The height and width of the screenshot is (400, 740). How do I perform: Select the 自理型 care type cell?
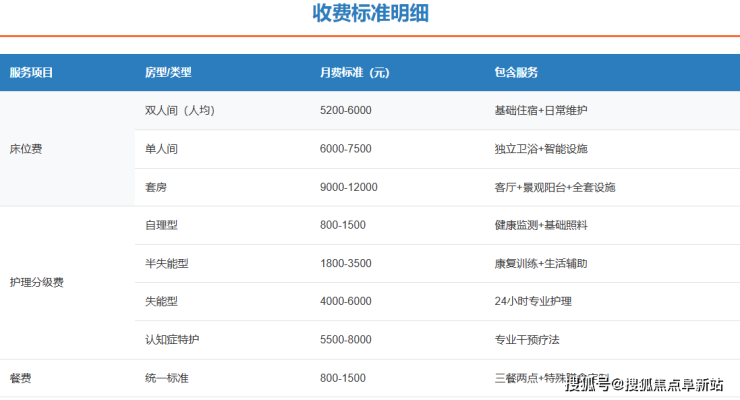click(162, 226)
